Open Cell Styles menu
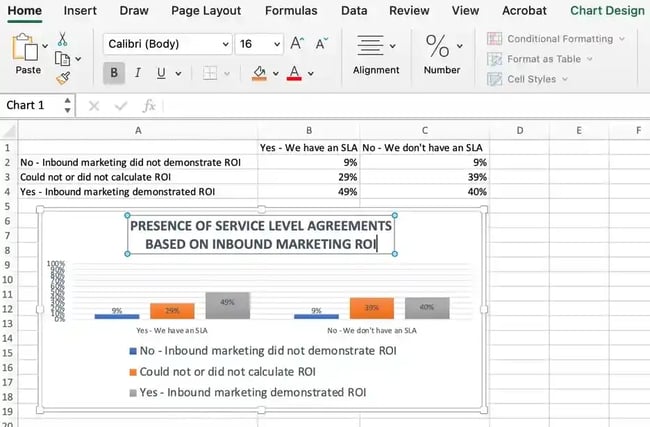Screen dimensions: 650x427 (527, 79)
